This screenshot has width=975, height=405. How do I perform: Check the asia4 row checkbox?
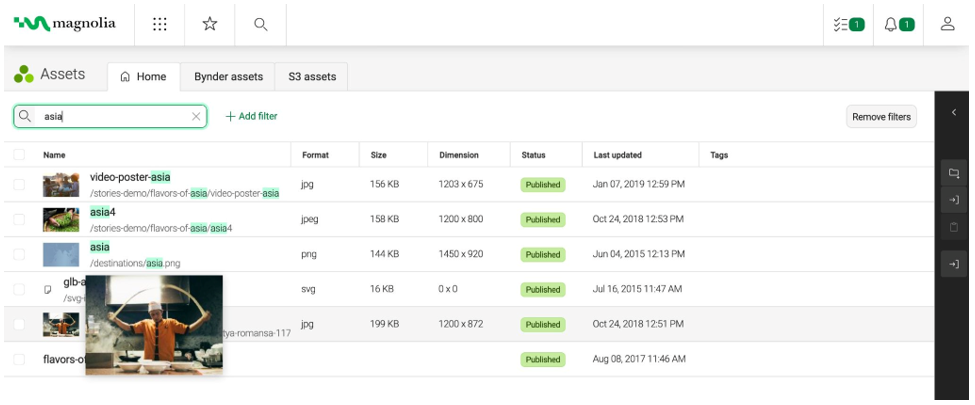pos(19,220)
